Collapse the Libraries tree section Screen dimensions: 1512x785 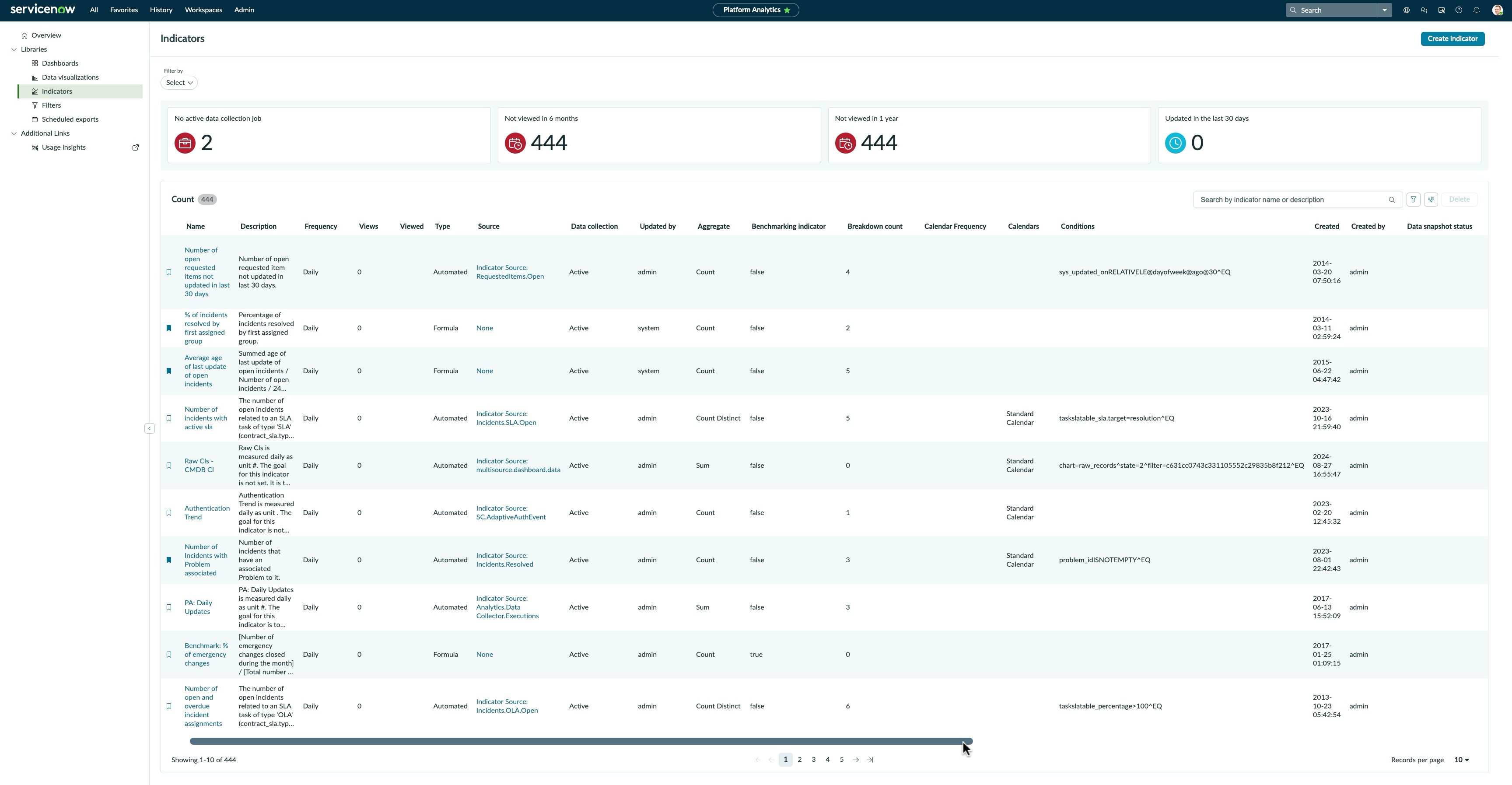coord(14,49)
